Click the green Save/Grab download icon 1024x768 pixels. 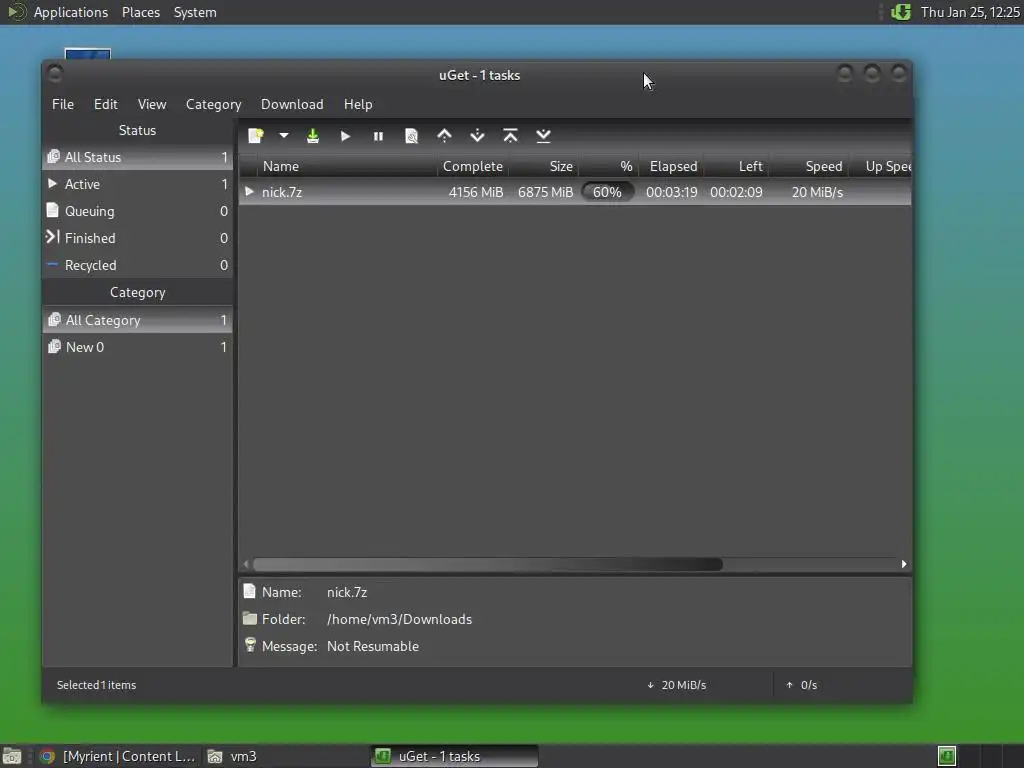coord(313,136)
